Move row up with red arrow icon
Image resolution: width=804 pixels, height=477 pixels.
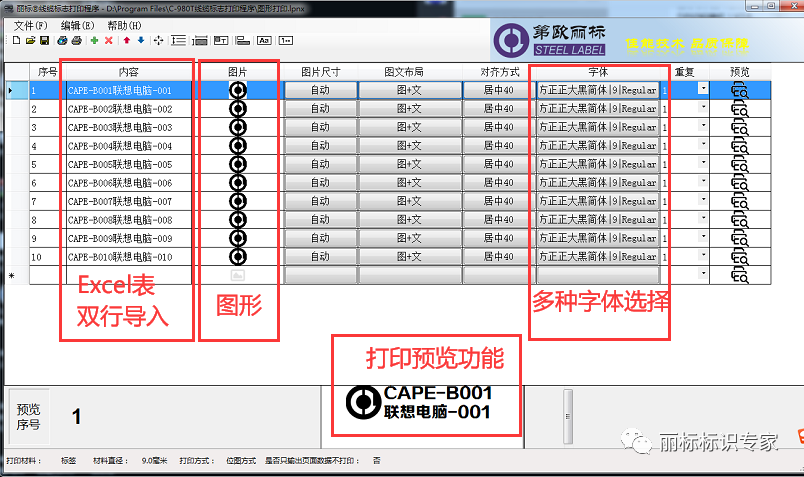(127, 41)
